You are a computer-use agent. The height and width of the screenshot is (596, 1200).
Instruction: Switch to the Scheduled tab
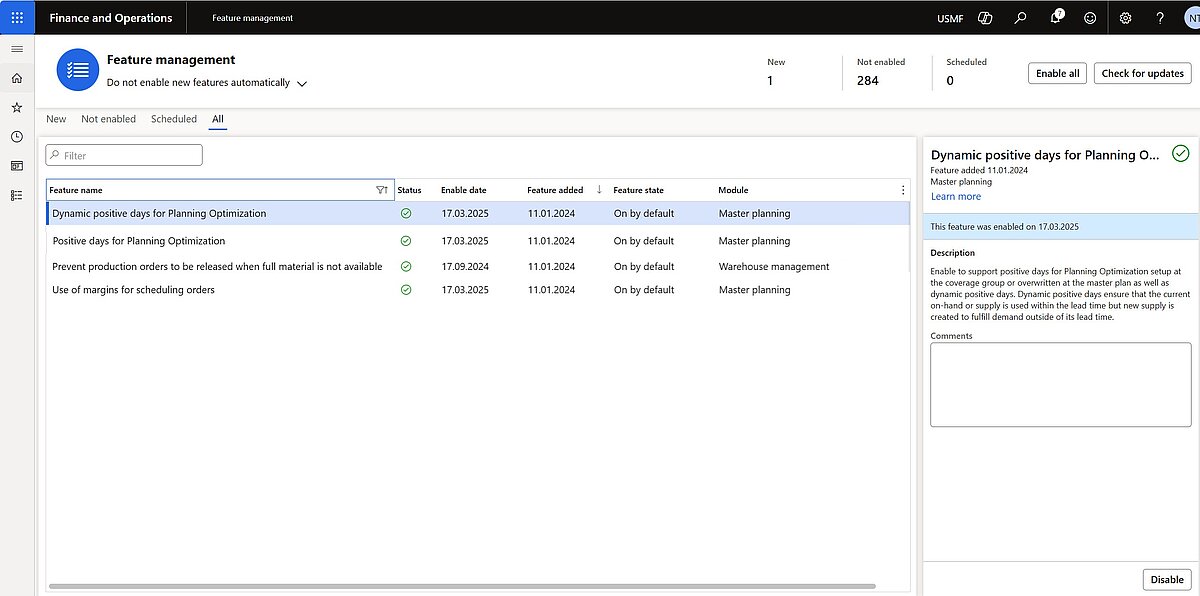[x=173, y=118]
